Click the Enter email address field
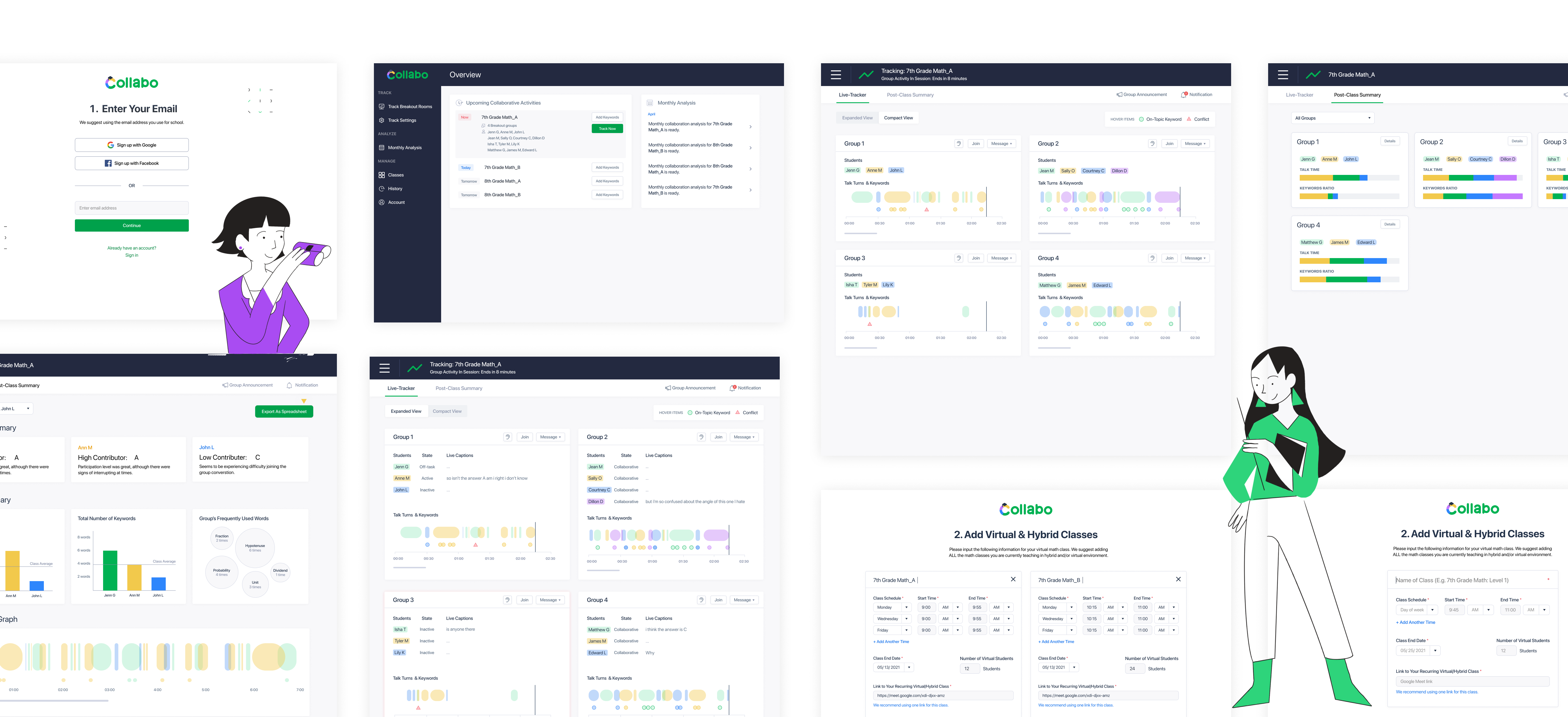Image resolution: width=1568 pixels, height=717 pixels. (132, 208)
